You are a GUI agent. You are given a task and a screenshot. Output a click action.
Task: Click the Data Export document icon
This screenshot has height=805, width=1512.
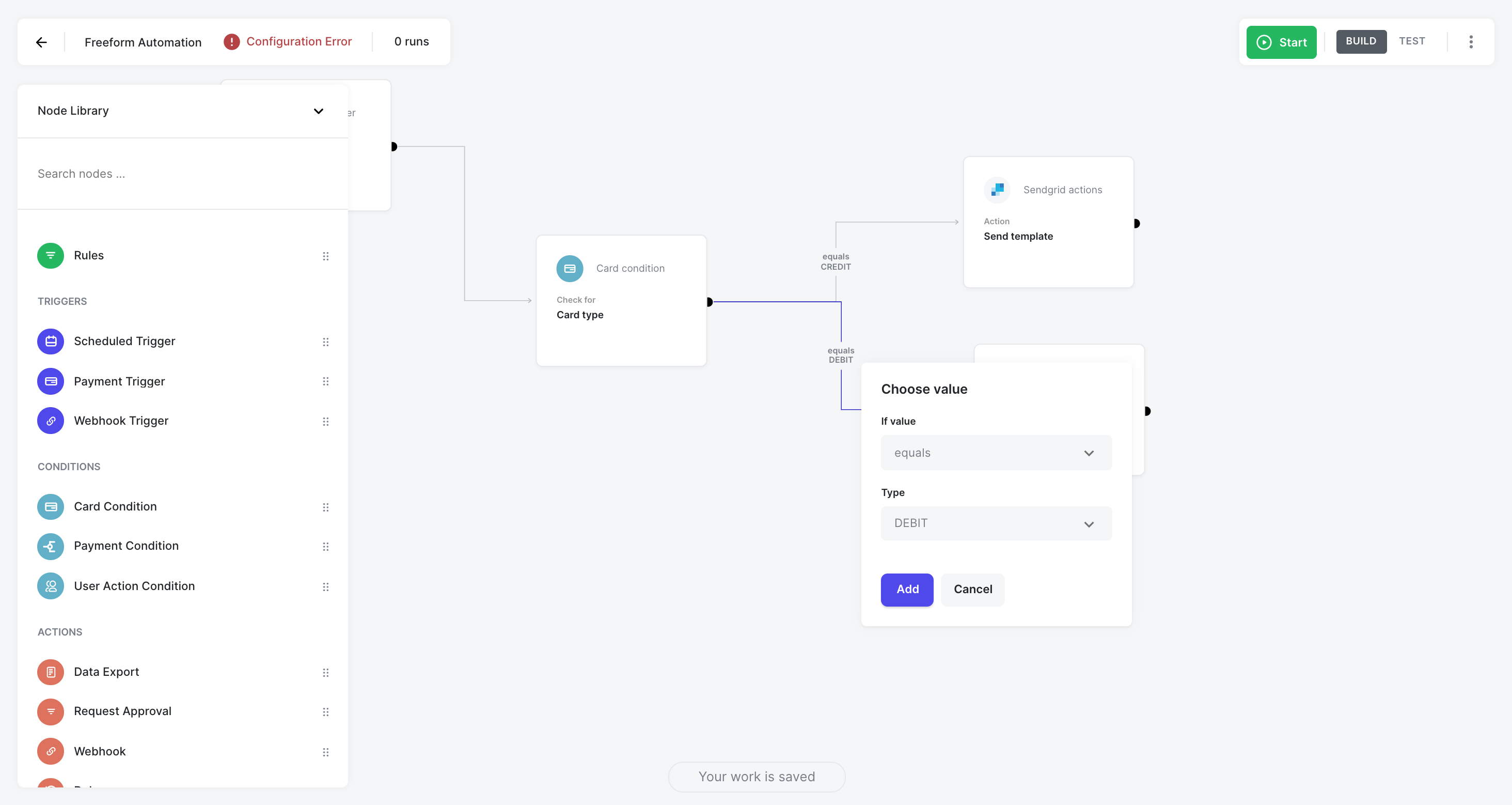(x=51, y=672)
